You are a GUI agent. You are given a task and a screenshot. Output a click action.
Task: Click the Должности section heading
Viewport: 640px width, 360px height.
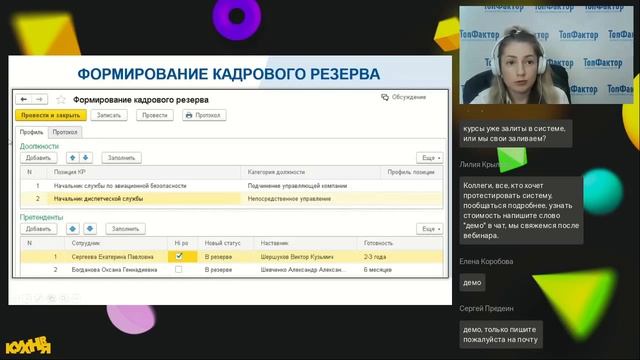(x=39, y=146)
